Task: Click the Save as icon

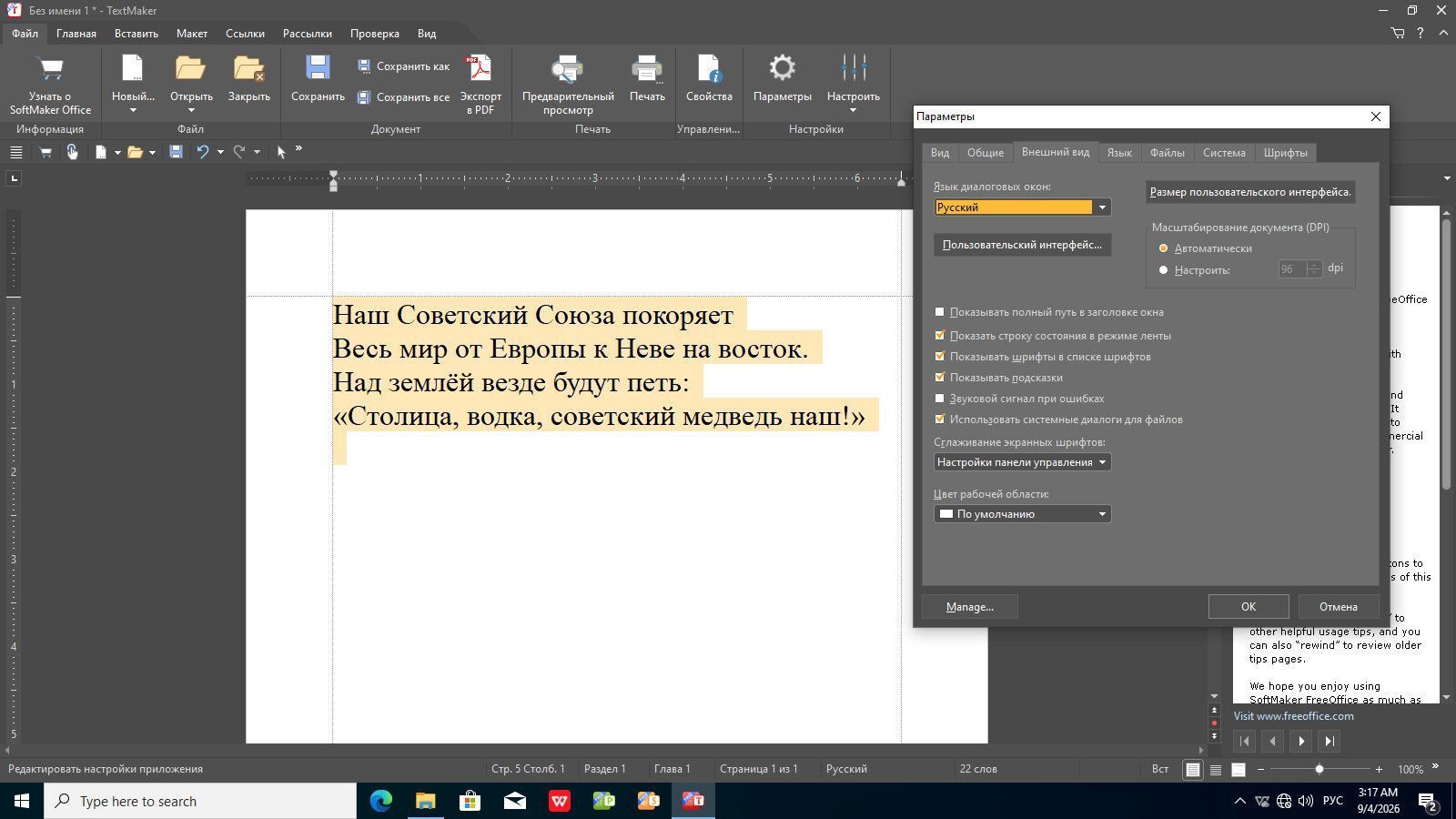Action: pyautogui.click(x=364, y=66)
